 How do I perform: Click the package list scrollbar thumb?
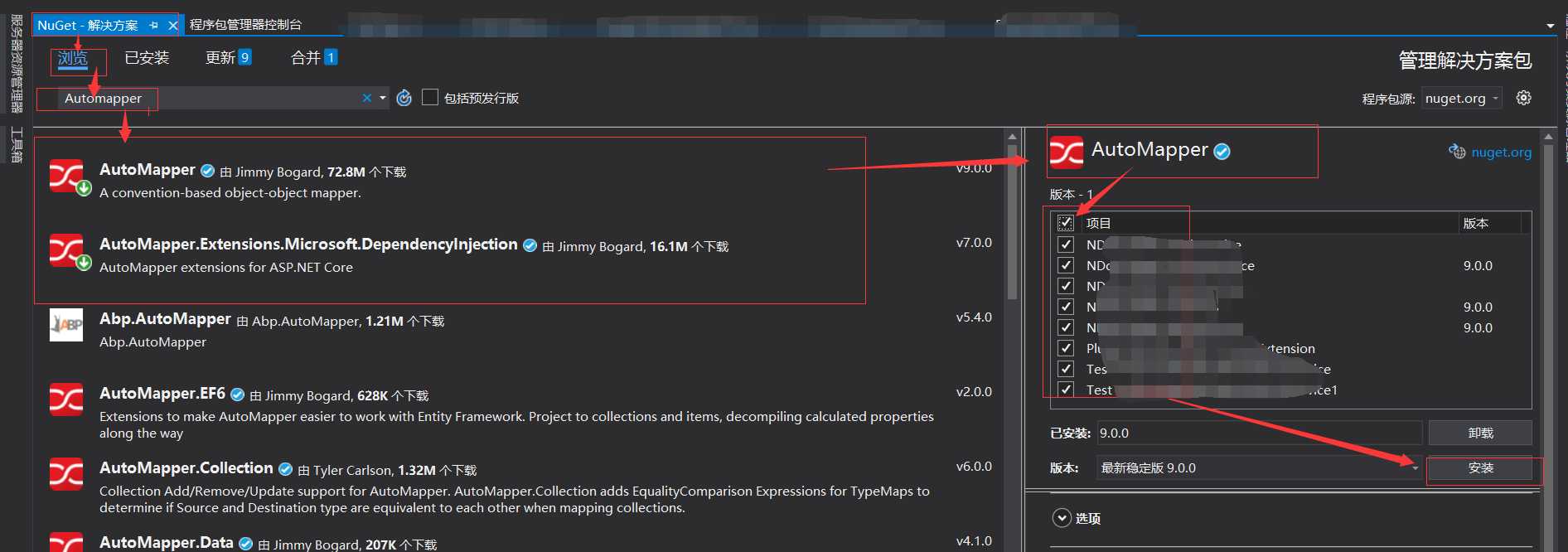1012,221
